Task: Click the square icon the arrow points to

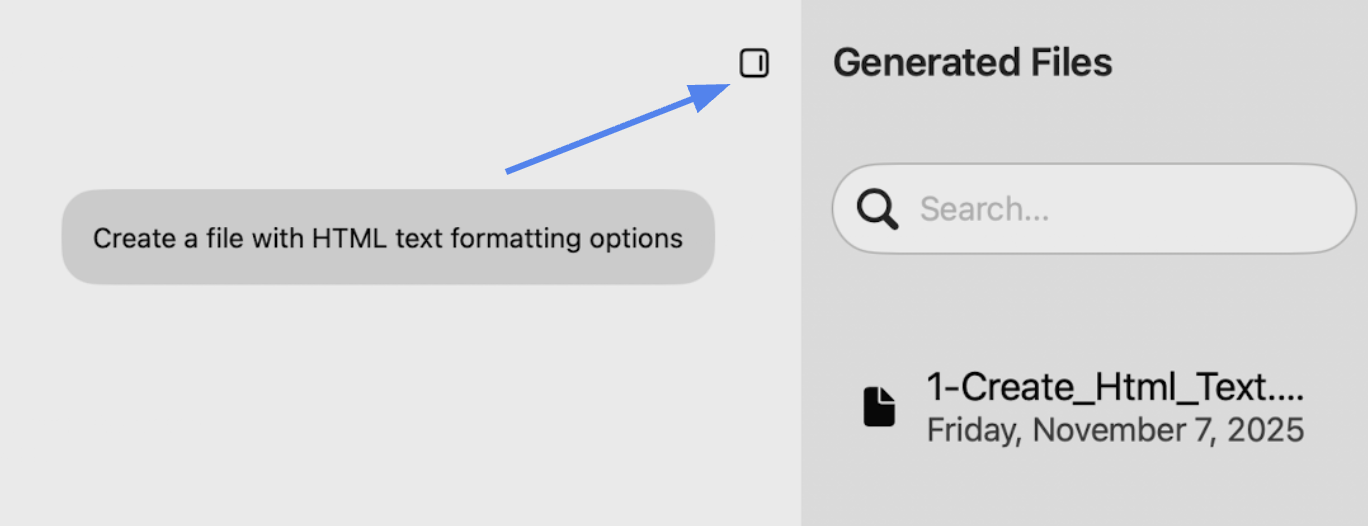Action: pos(754,64)
